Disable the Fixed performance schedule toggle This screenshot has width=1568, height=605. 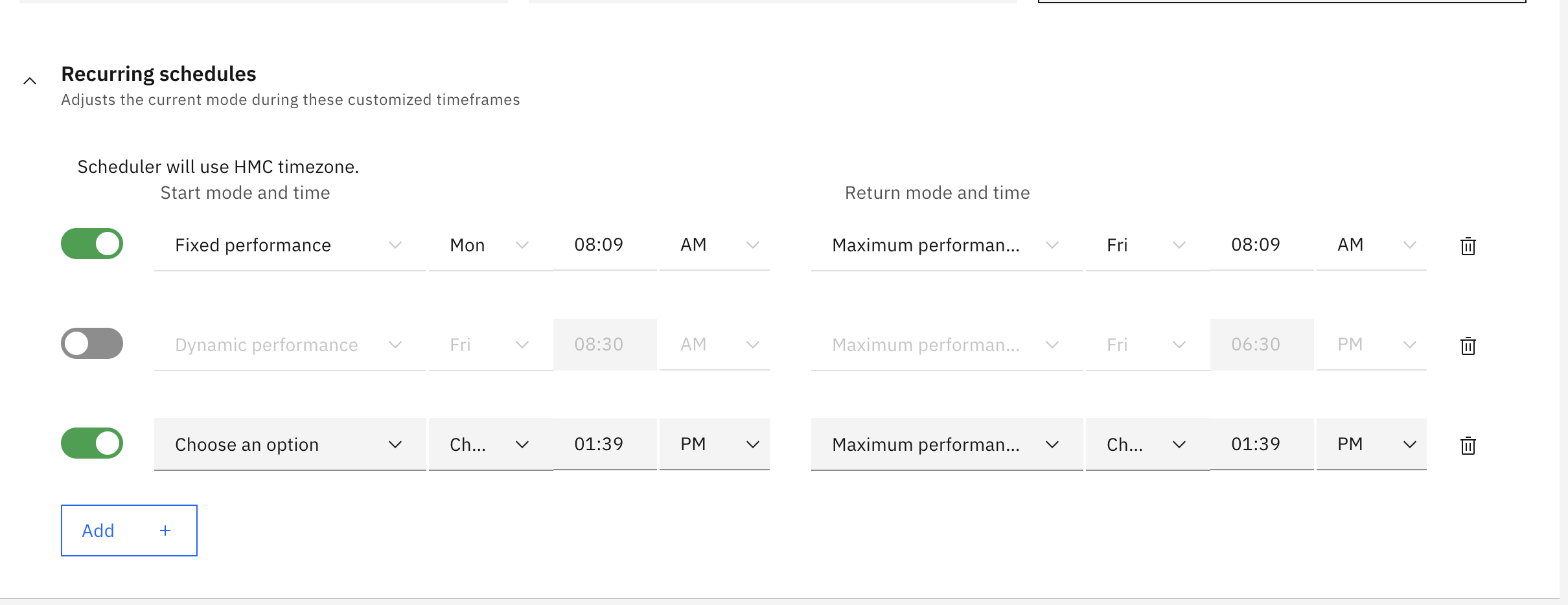point(91,243)
